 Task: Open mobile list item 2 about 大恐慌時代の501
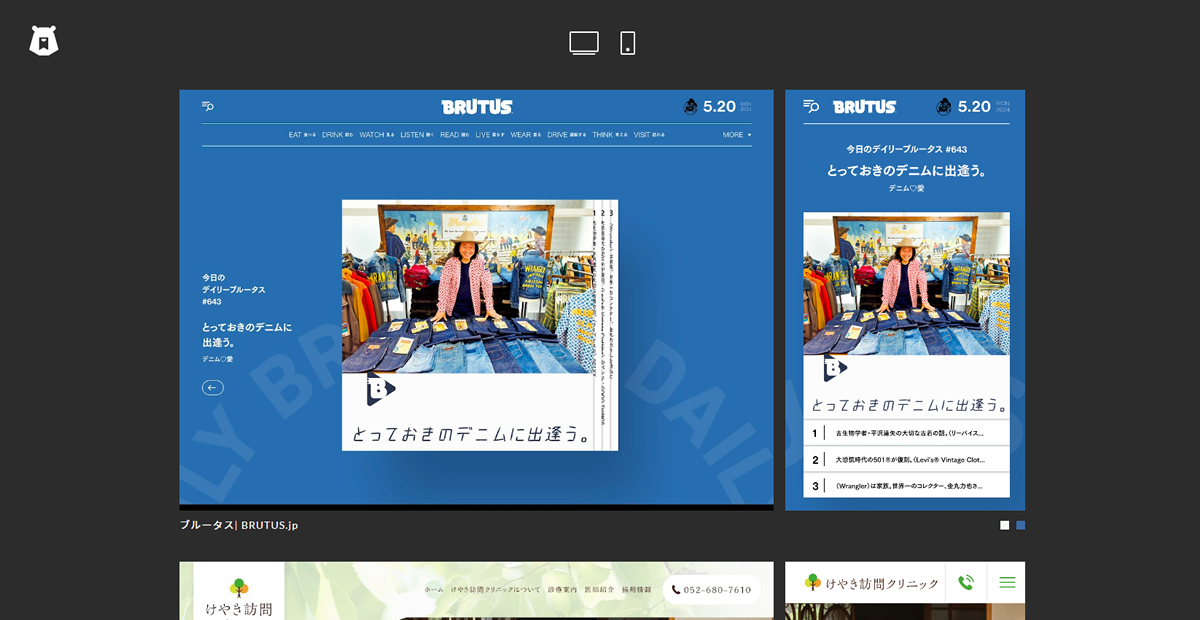pos(907,460)
